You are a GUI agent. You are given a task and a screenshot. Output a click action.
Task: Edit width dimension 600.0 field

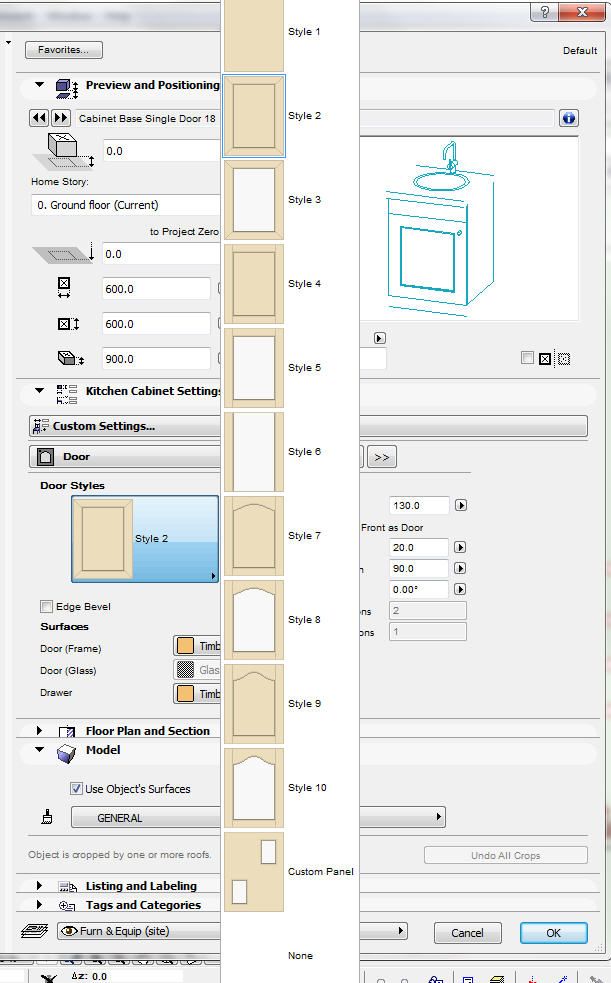point(157,289)
